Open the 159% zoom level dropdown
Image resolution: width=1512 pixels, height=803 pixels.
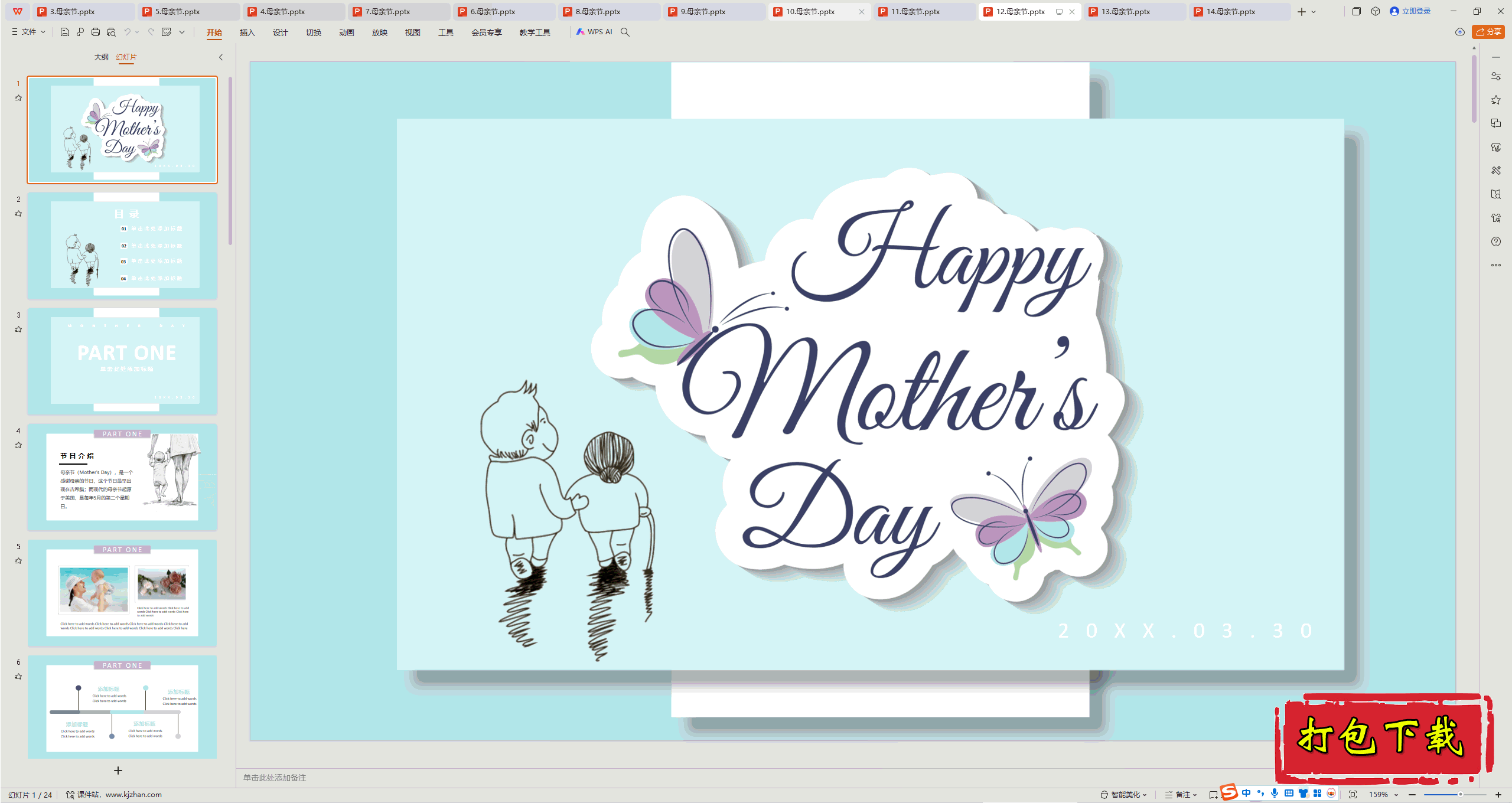(x=1383, y=795)
